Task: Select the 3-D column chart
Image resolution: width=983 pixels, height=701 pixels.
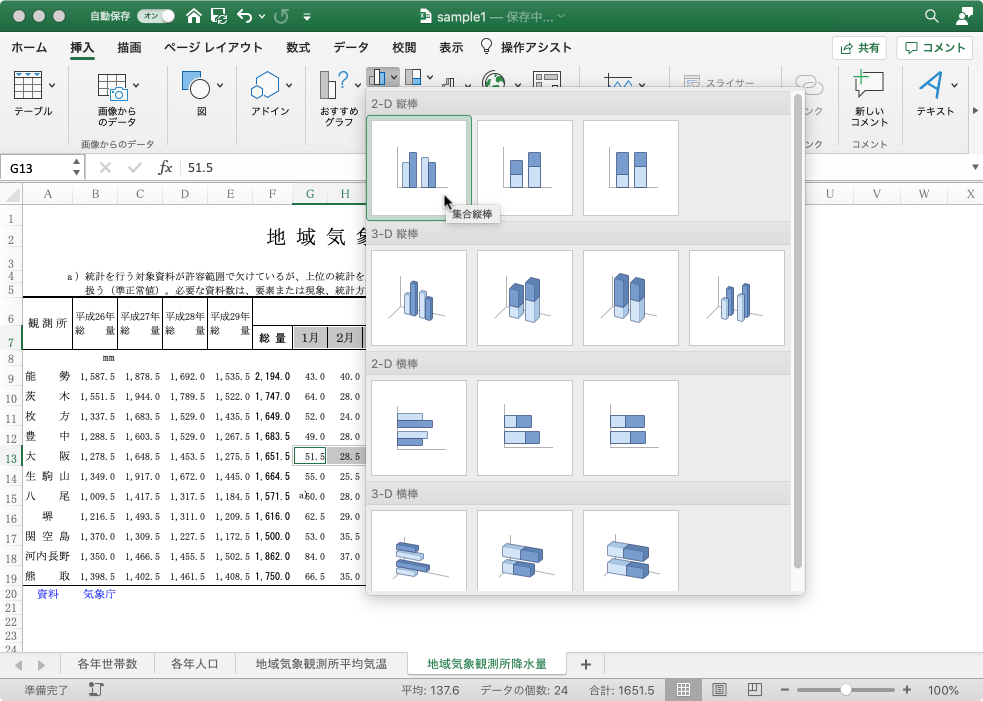Action: pos(737,298)
